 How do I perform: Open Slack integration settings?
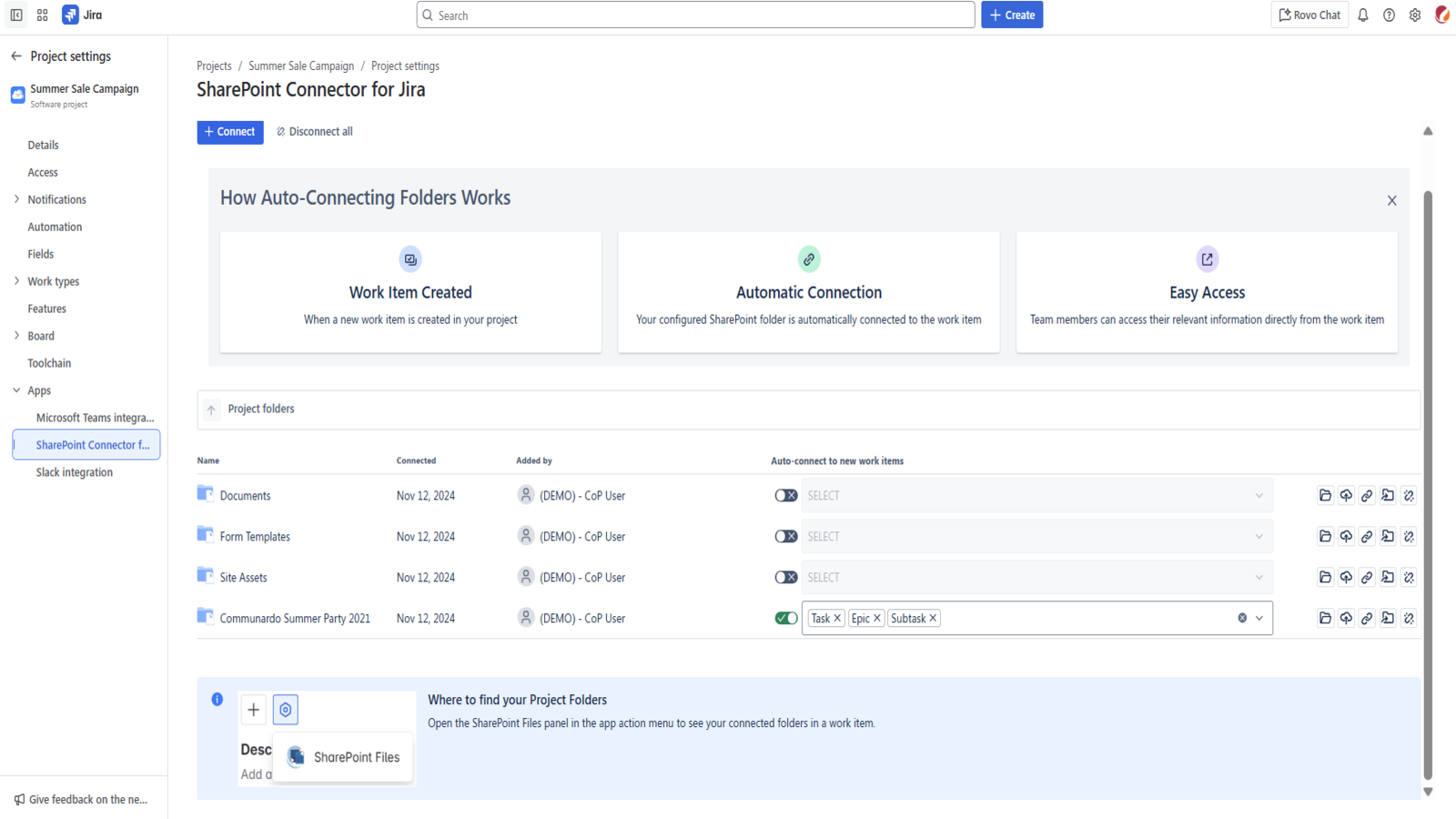(x=75, y=472)
